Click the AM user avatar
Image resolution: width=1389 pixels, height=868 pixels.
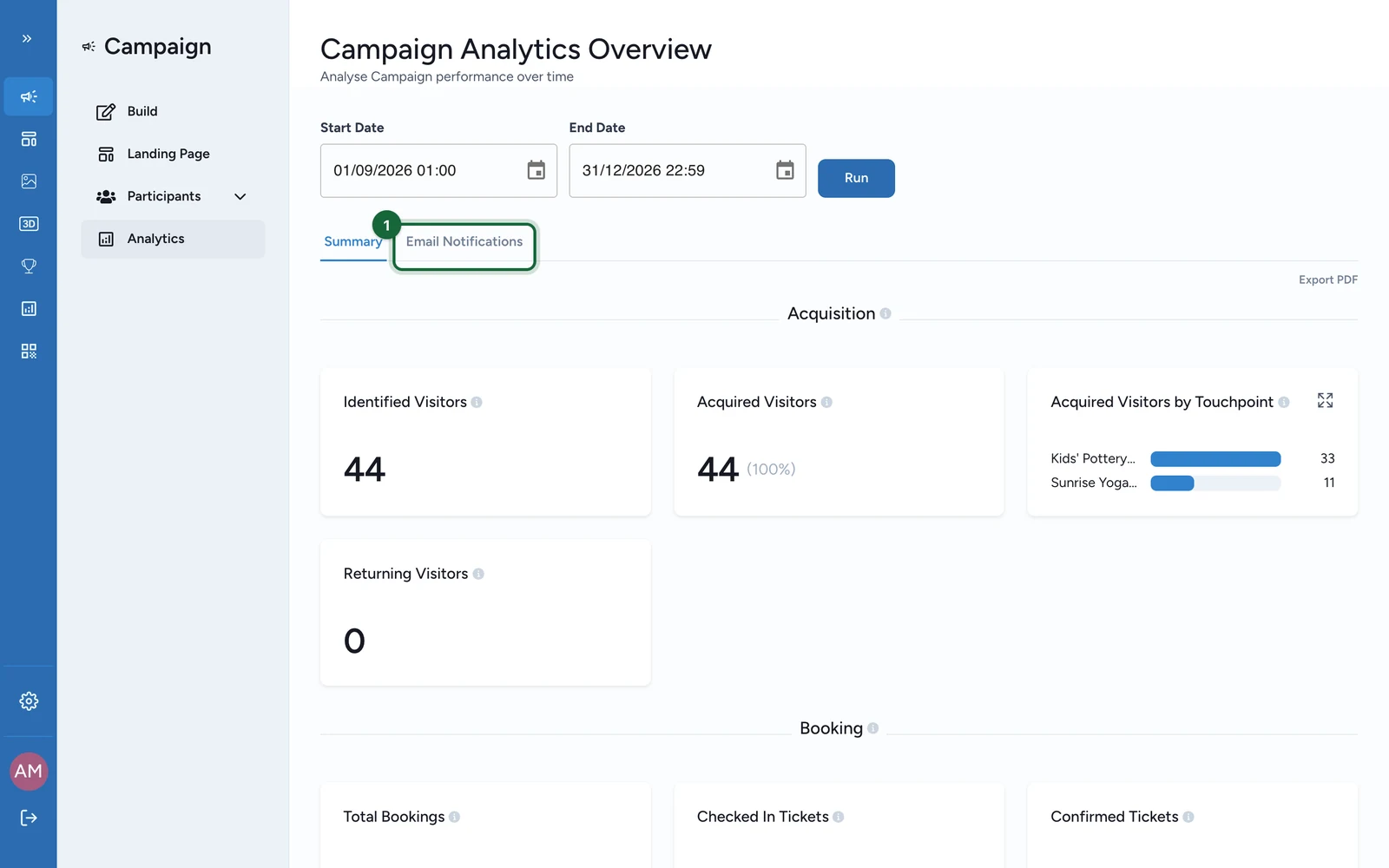(x=29, y=772)
